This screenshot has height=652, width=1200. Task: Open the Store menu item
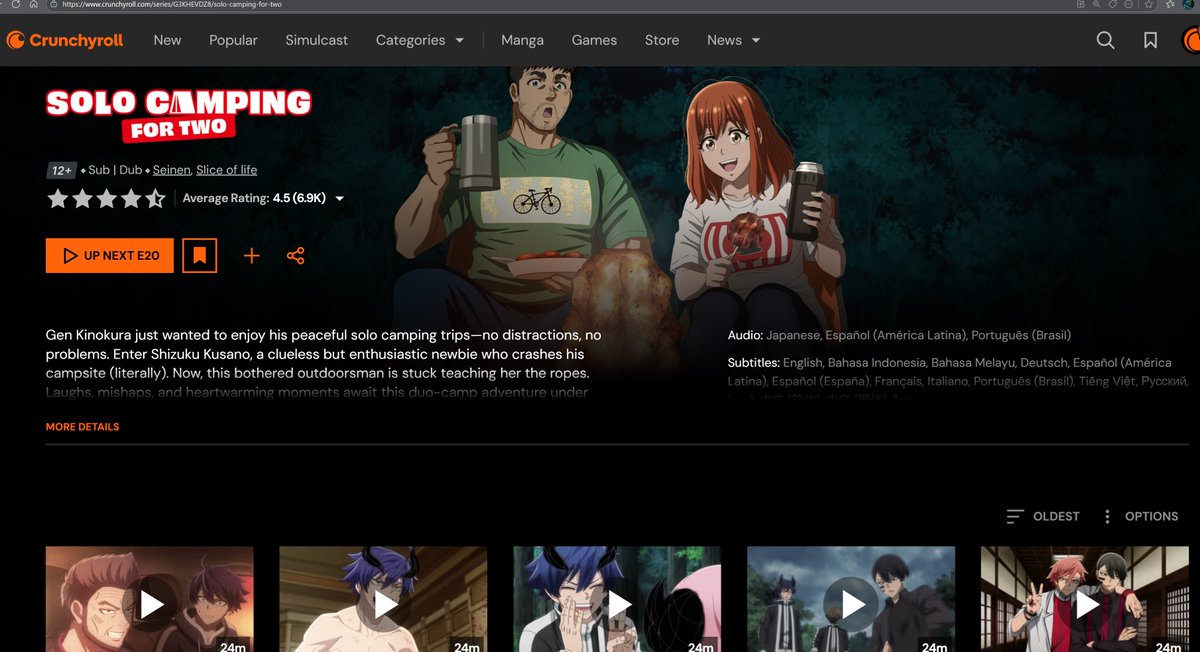662,40
